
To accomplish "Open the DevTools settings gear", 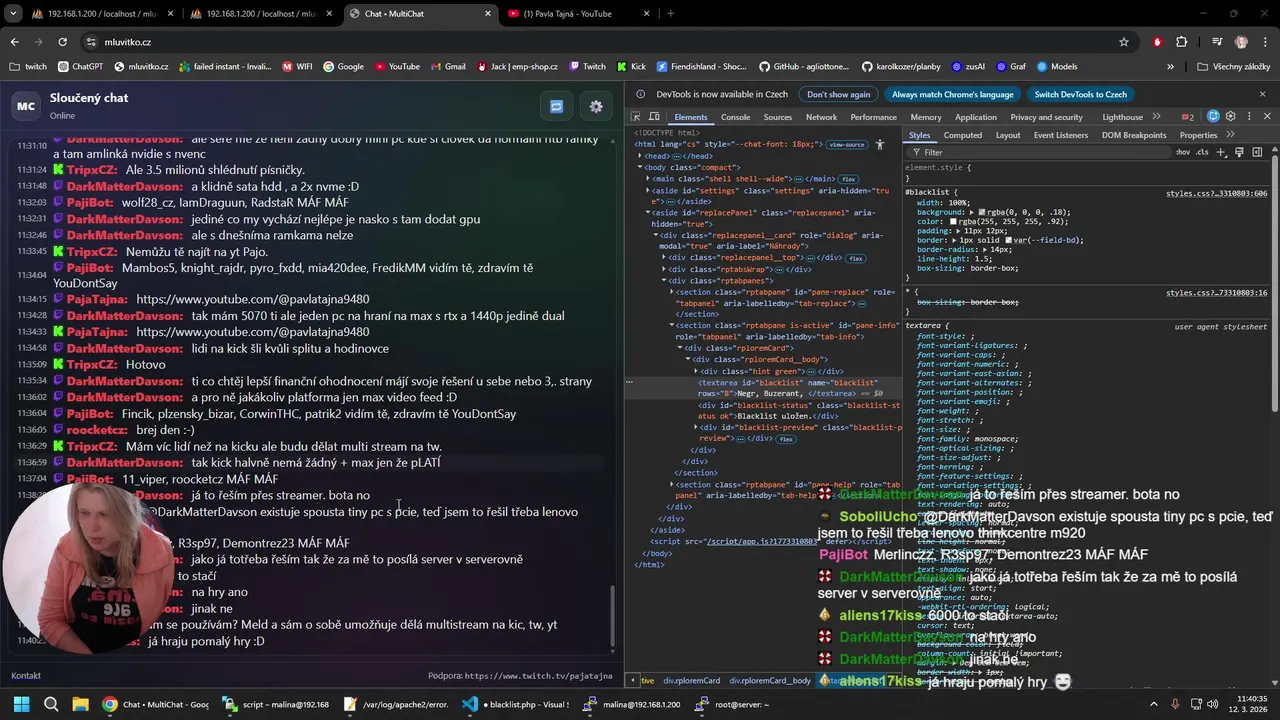I will coord(1231,117).
